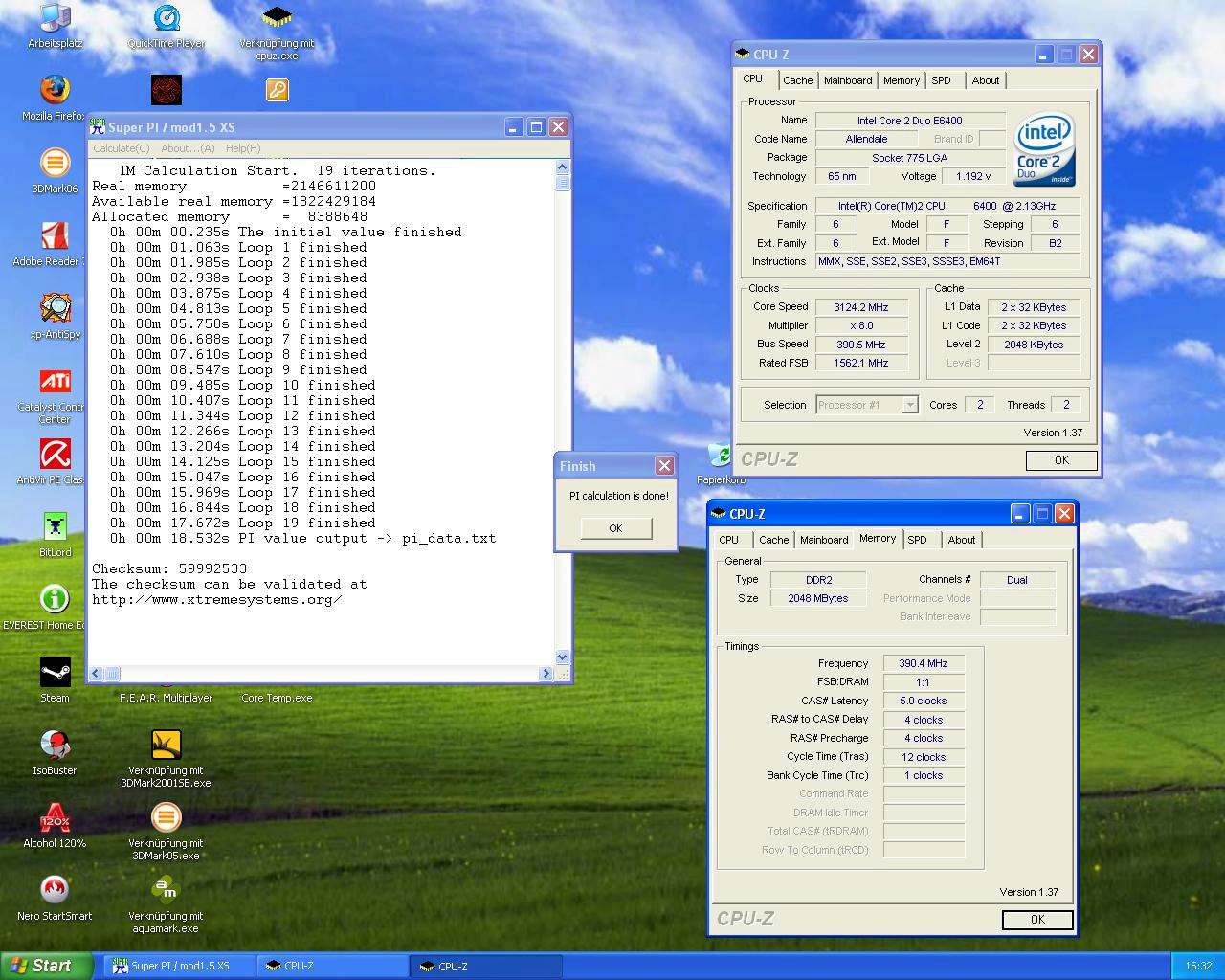This screenshot has height=980, width=1225.
Task: Click Super PI vertical scrollbar up arrow
Action: 563,167
